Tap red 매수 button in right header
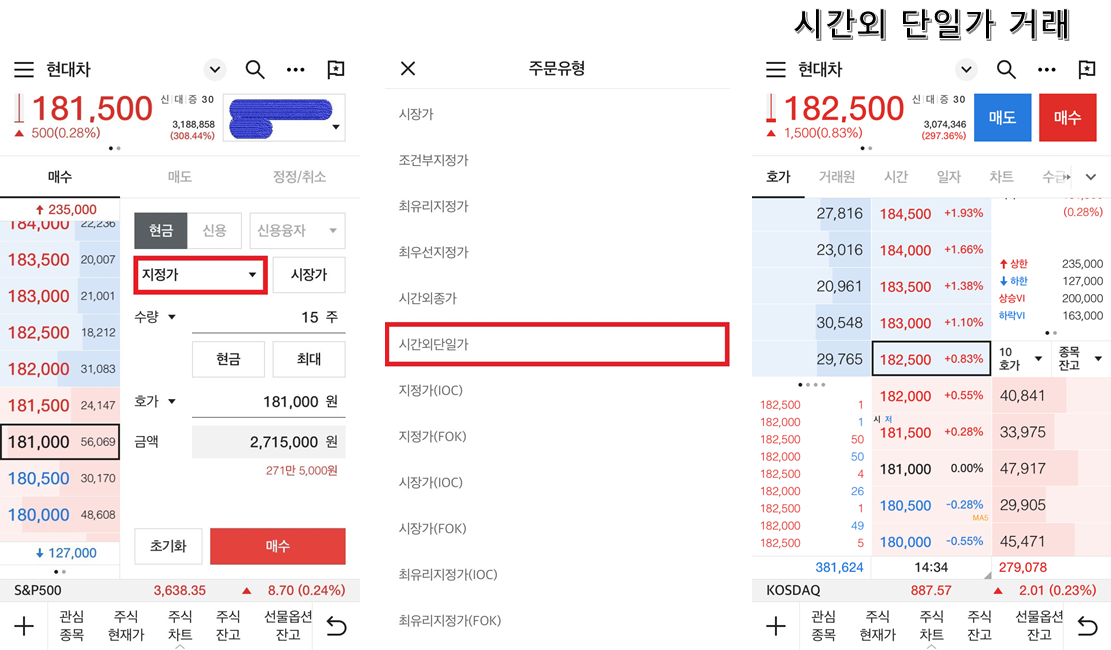The width and height of the screenshot is (1111, 650). [1067, 118]
